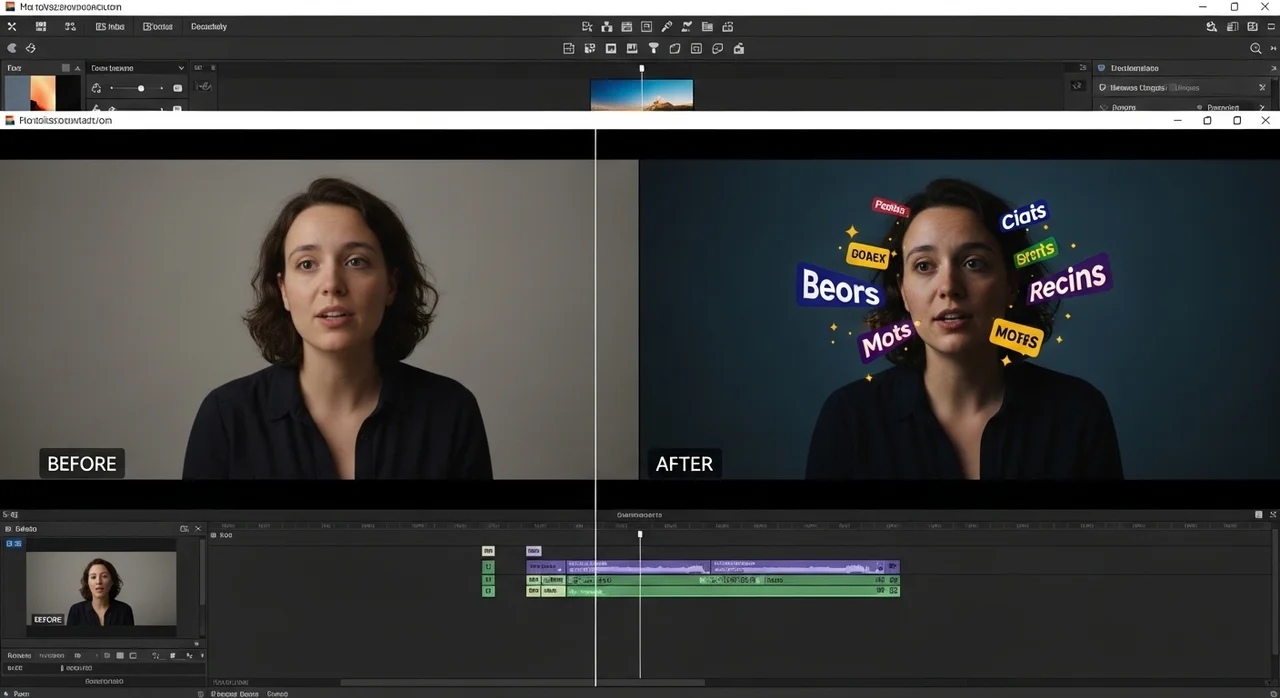Click the folder icon in the top toolbar
Image resolution: width=1280 pixels, height=698 pixels.
coord(707,27)
